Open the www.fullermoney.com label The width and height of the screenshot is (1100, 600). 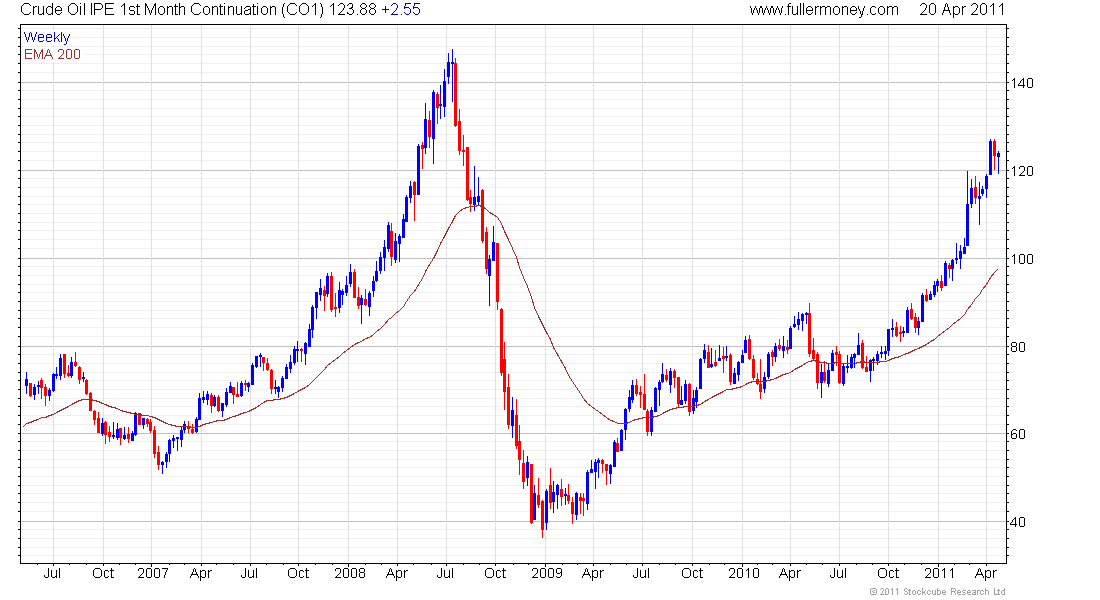click(824, 10)
